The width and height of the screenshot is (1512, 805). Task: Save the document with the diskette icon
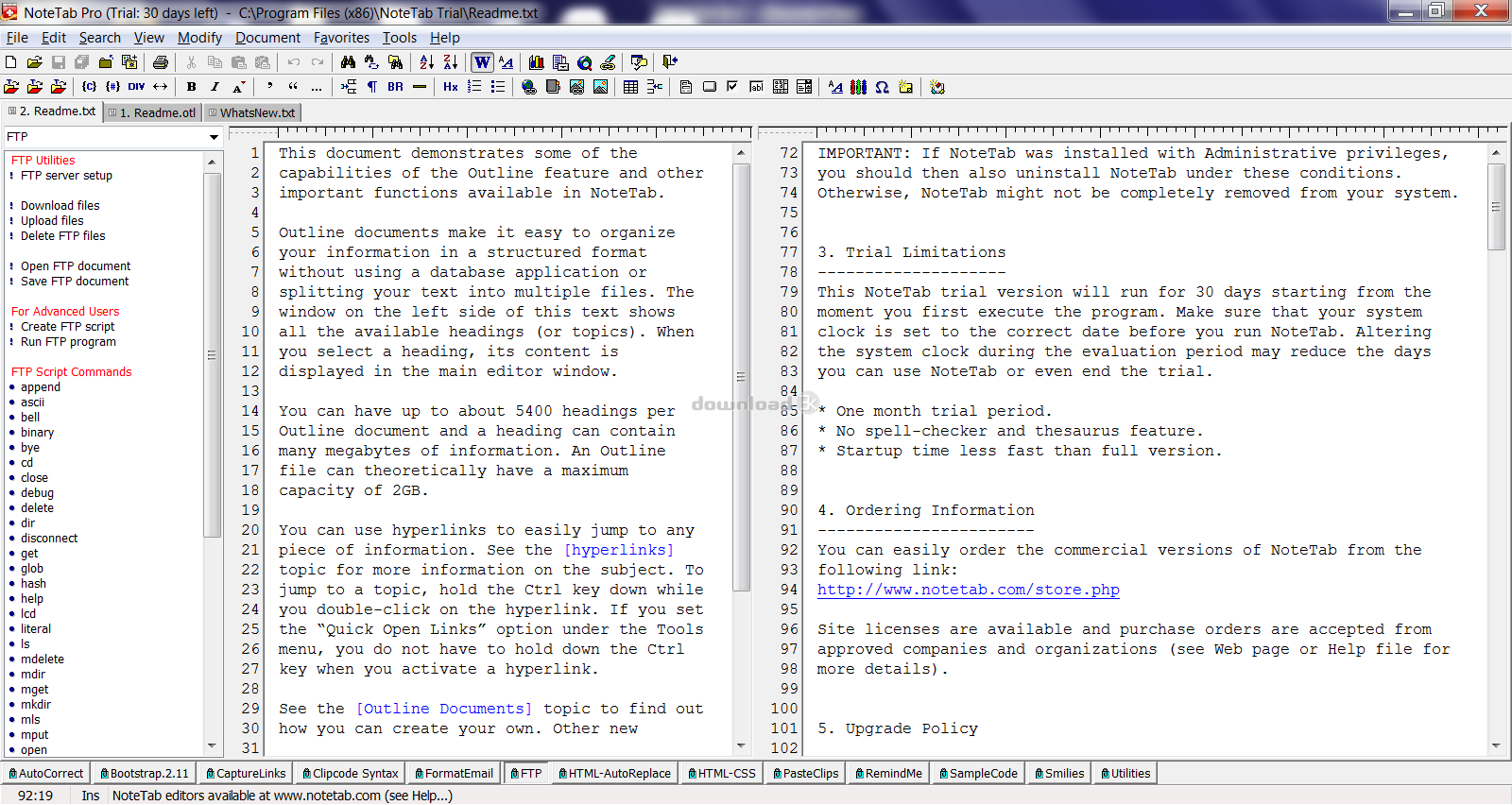tap(59, 62)
